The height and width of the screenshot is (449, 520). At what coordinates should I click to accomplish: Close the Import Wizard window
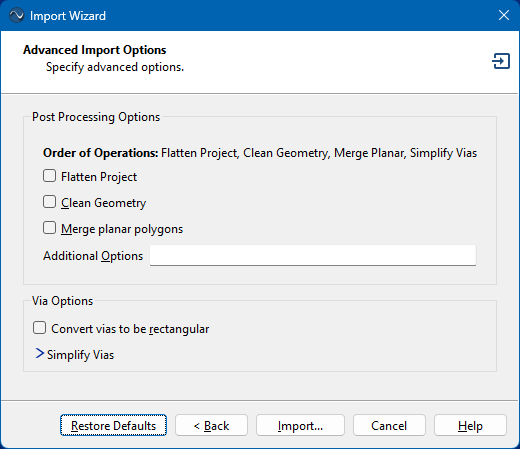pos(504,15)
